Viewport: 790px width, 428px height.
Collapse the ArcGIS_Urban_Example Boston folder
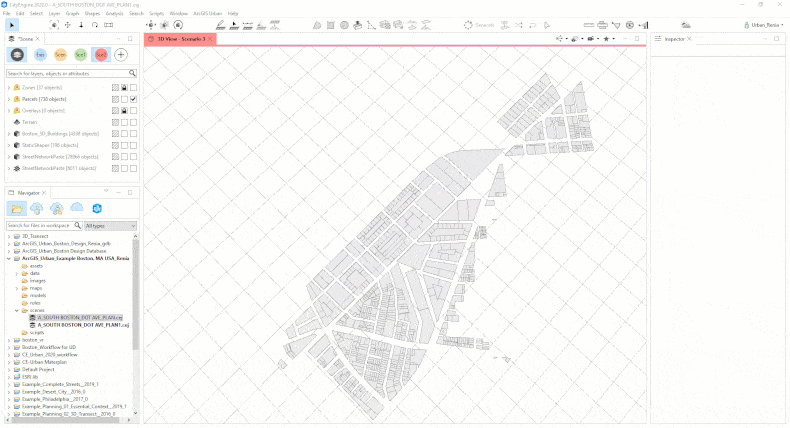pyautogui.click(x=9, y=259)
